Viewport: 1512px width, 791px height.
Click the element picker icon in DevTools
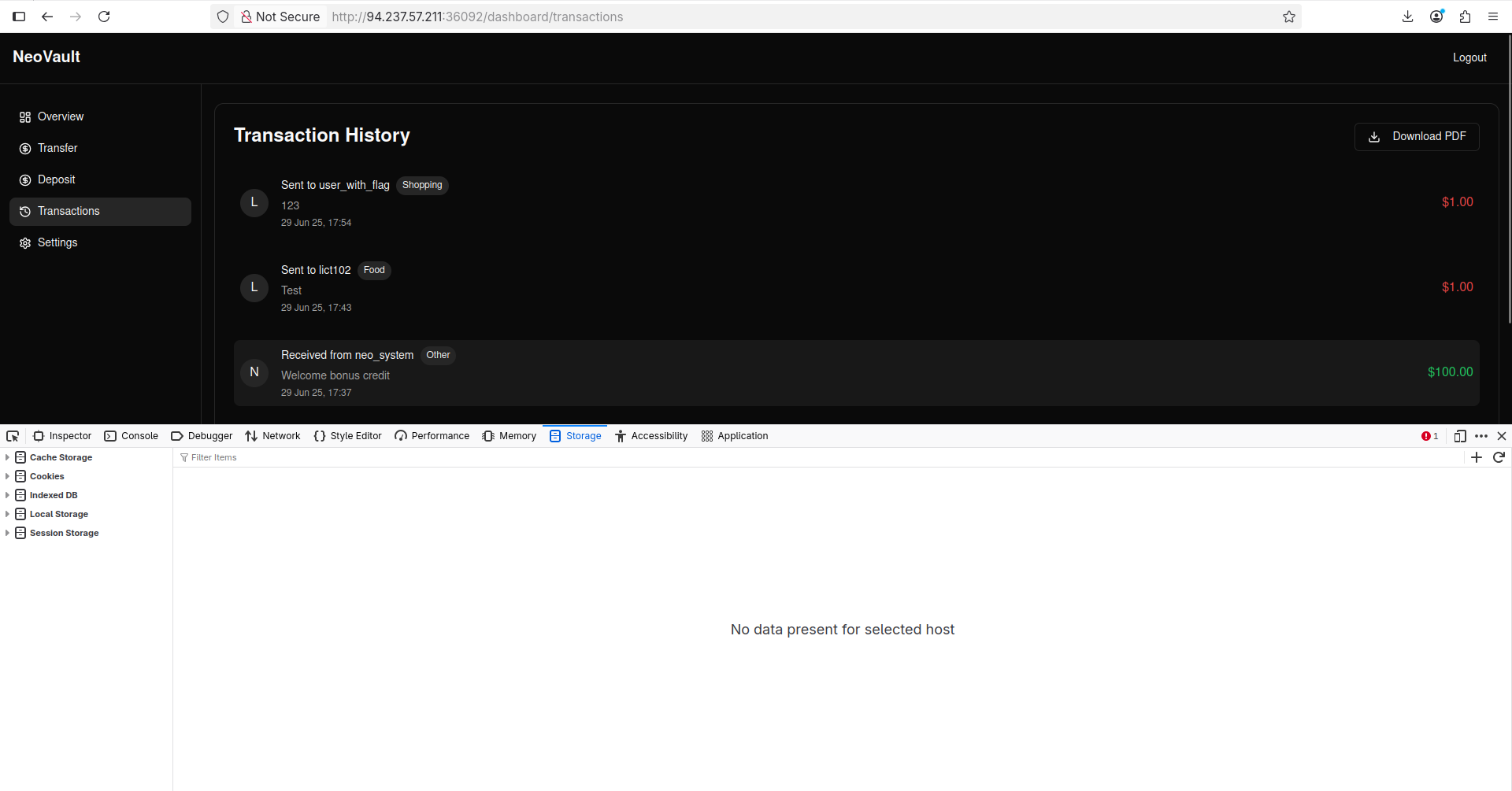tap(13, 436)
